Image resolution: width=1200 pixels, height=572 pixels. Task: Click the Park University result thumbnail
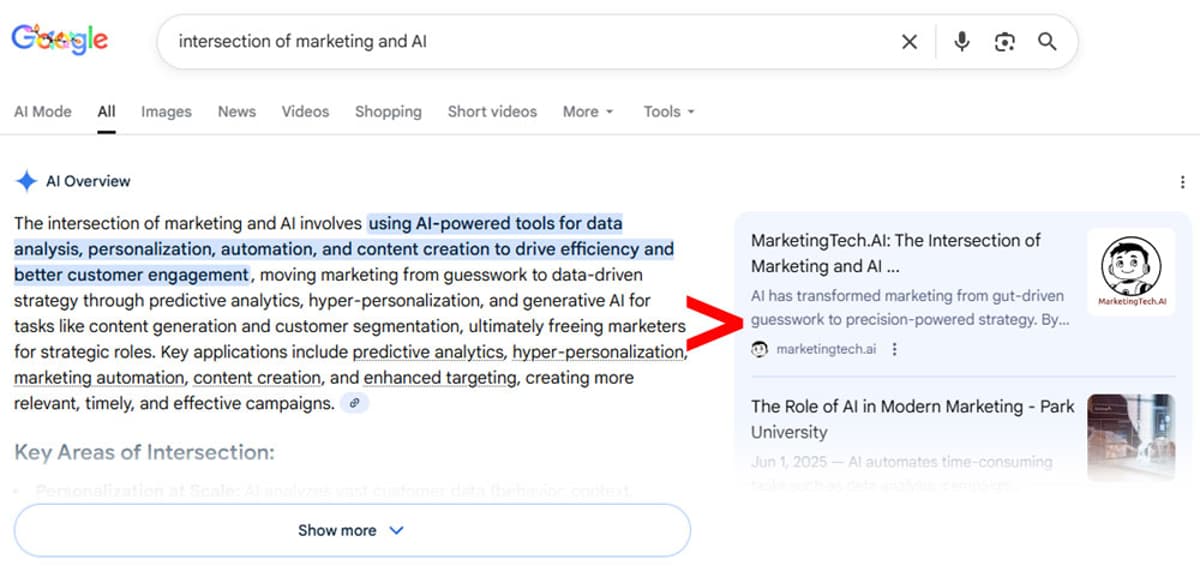tap(1131, 438)
